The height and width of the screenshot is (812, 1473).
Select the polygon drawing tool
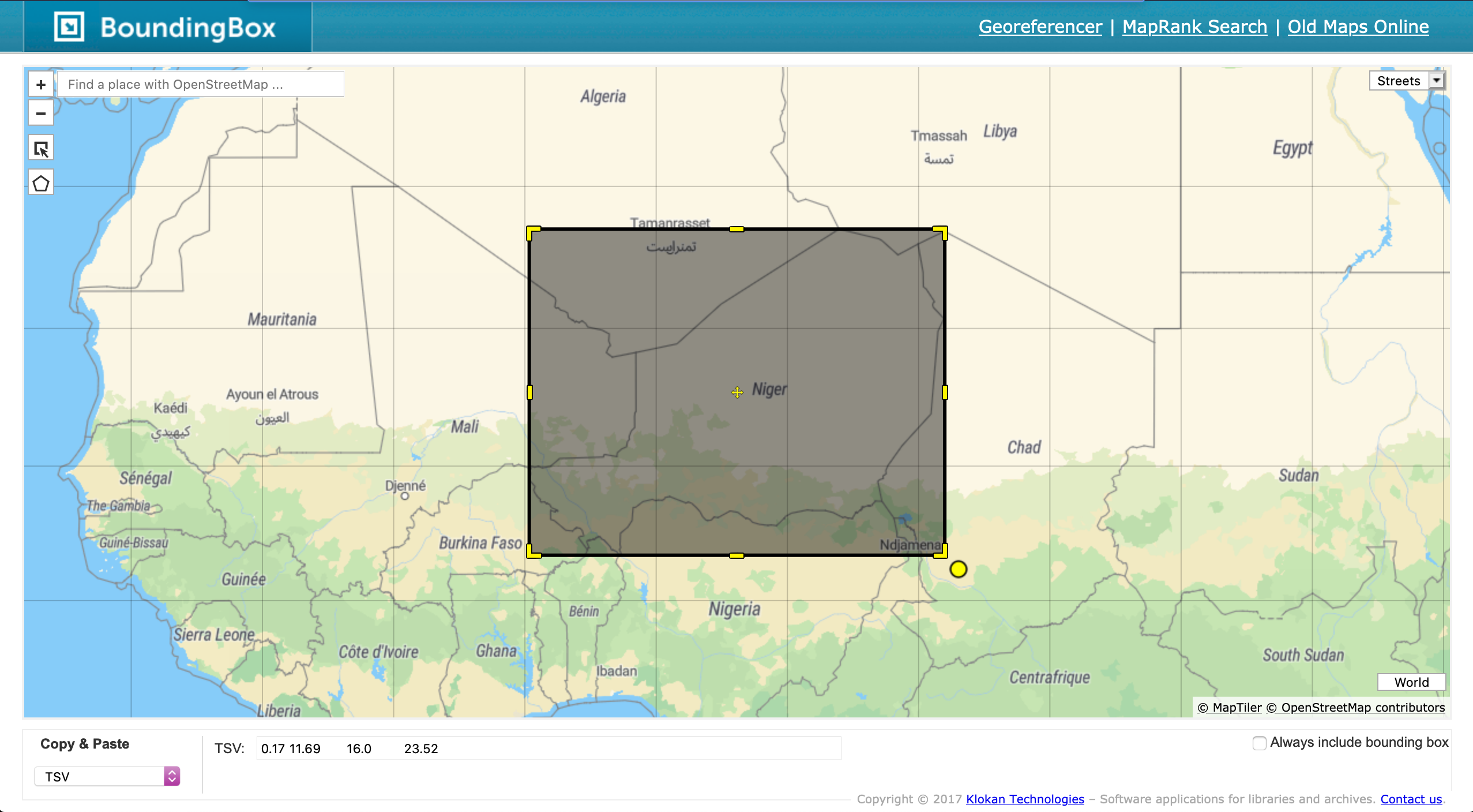(x=41, y=183)
